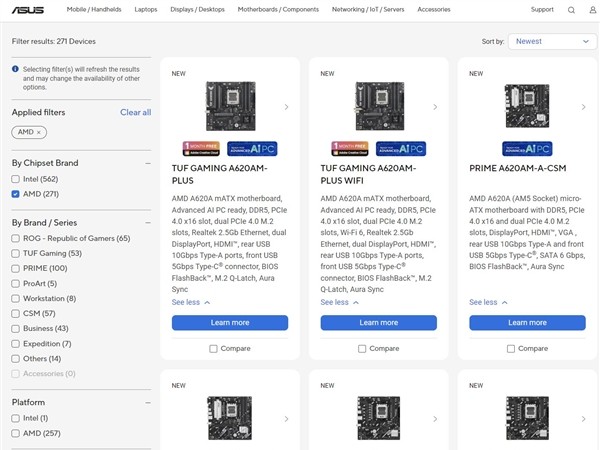Screen dimensions: 600x450
Task: Check Platform AMD (257) filter
Action: point(15,433)
